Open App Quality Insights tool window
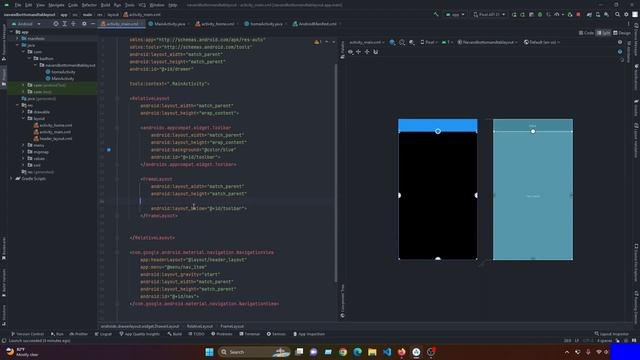 tap(139, 334)
